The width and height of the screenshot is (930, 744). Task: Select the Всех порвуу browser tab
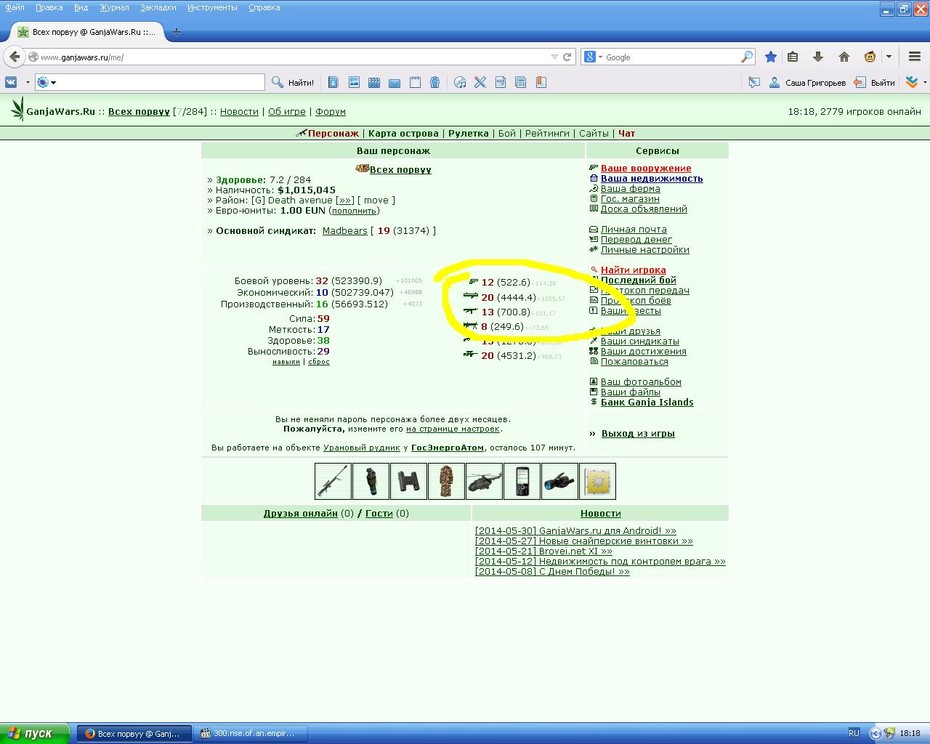(88, 32)
